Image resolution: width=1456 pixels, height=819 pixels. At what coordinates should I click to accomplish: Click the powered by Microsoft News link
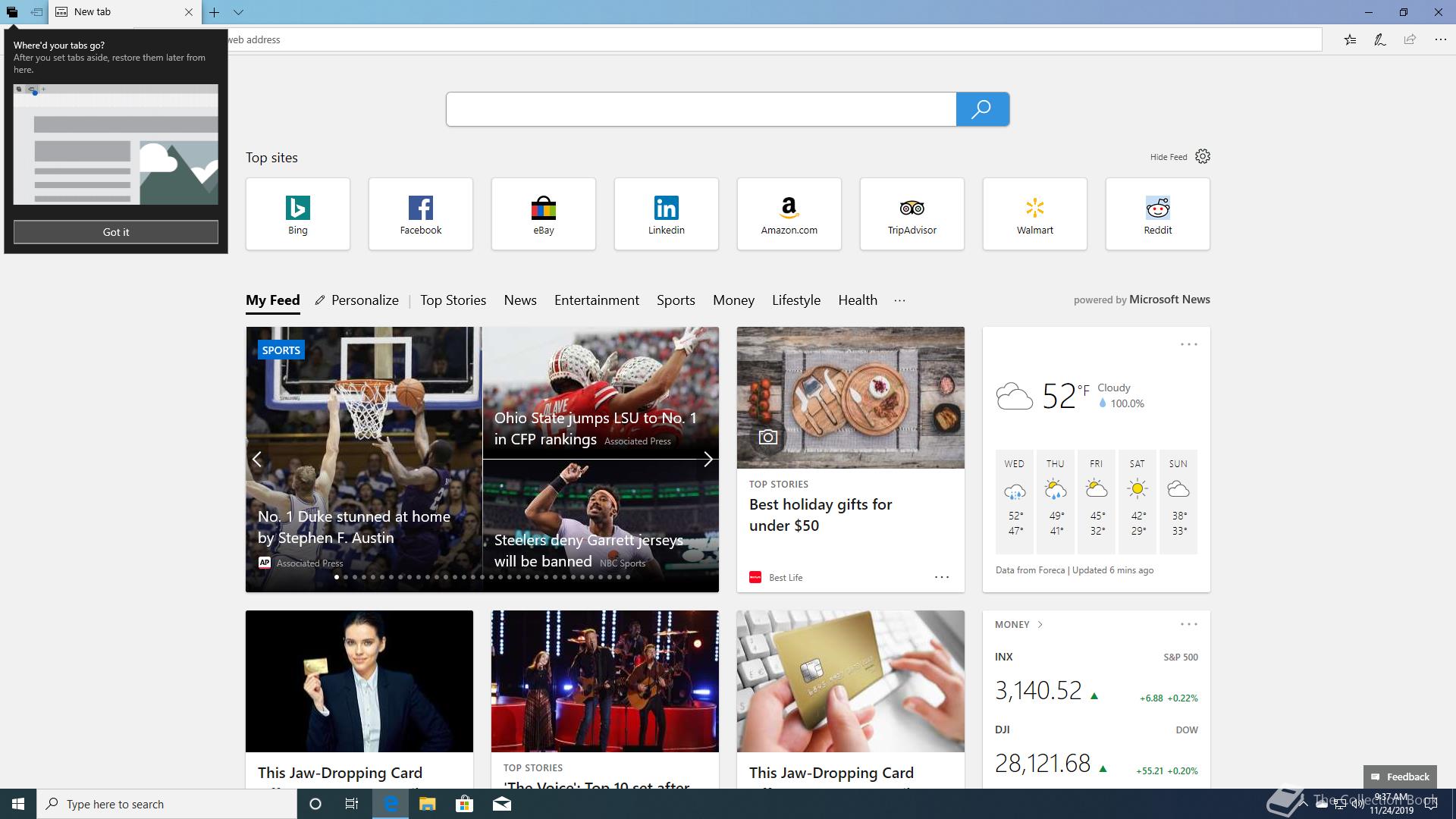tap(1142, 300)
